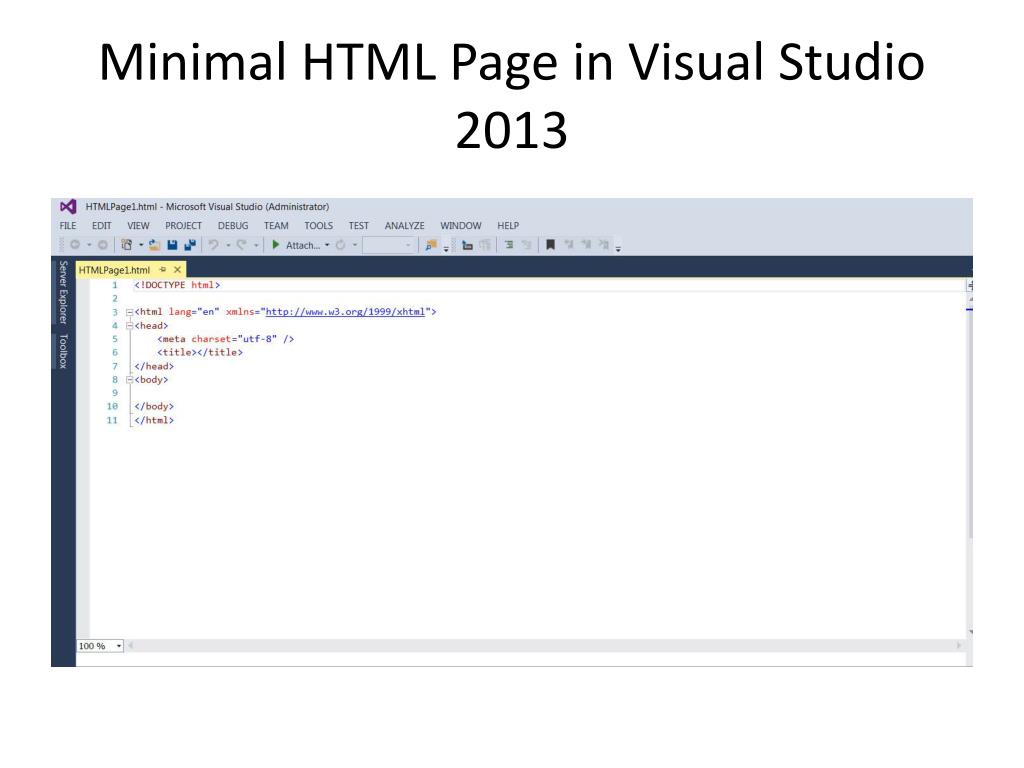Click the Redo arrow icon
The width and height of the screenshot is (1024, 768).
pyautogui.click(x=241, y=245)
